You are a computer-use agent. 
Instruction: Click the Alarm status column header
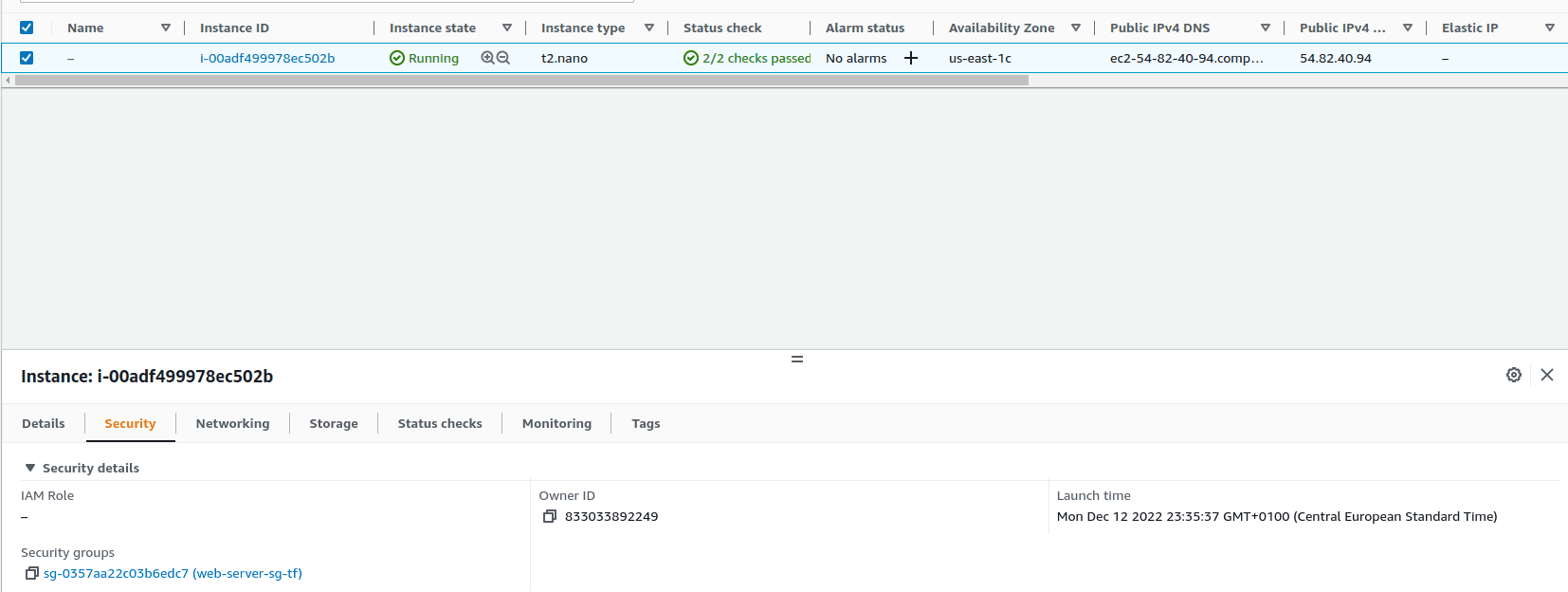click(x=865, y=28)
